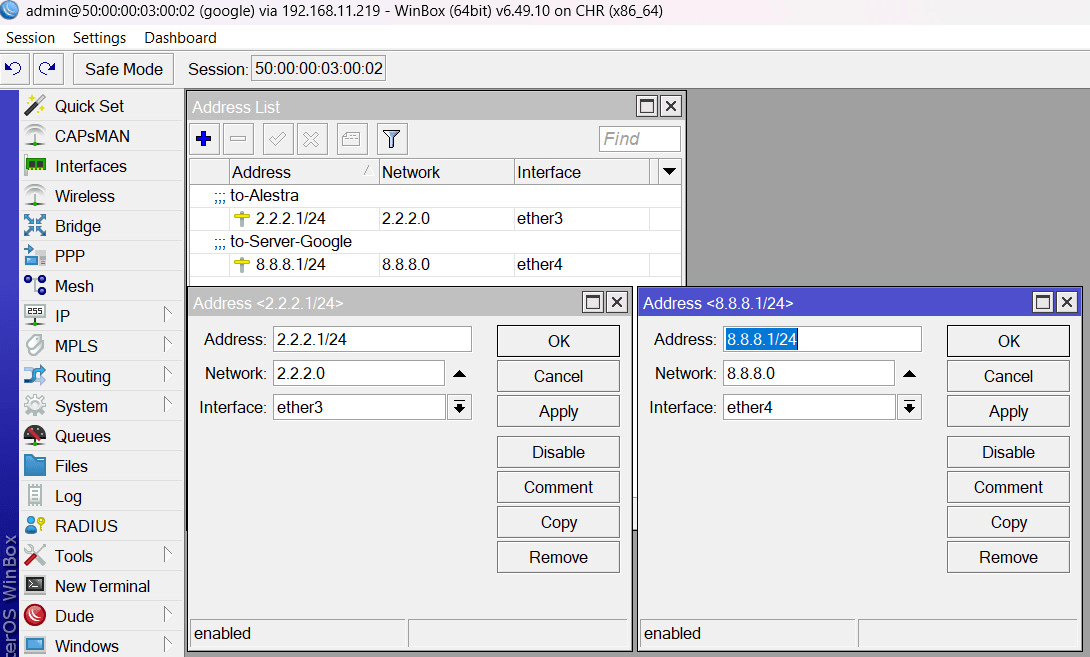Open Interfaces in sidebar

pyautogui.click(x=101, y=165)
